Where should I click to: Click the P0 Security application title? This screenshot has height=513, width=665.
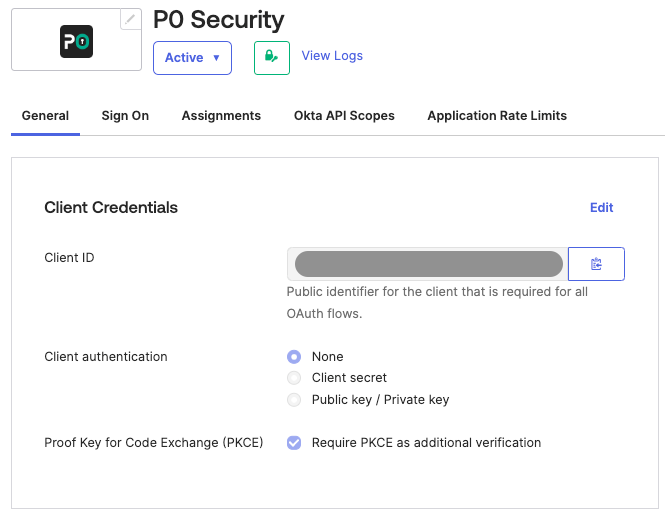pyautogui.click(x=218, y=20)
